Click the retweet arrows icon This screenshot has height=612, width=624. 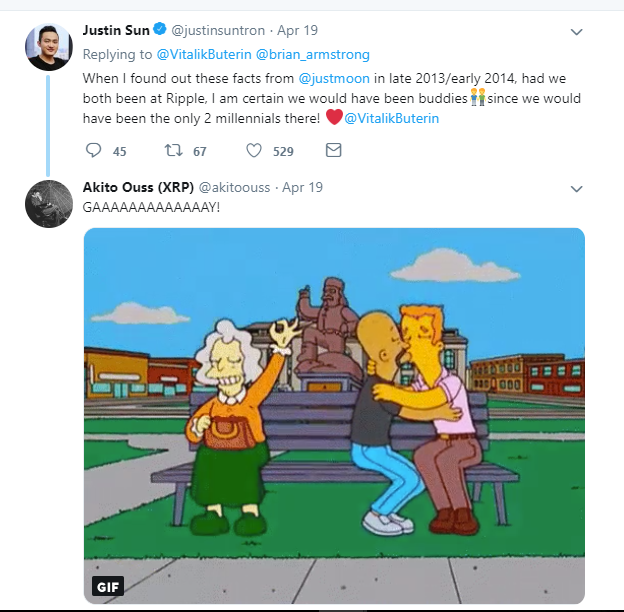tap(173, 151)
